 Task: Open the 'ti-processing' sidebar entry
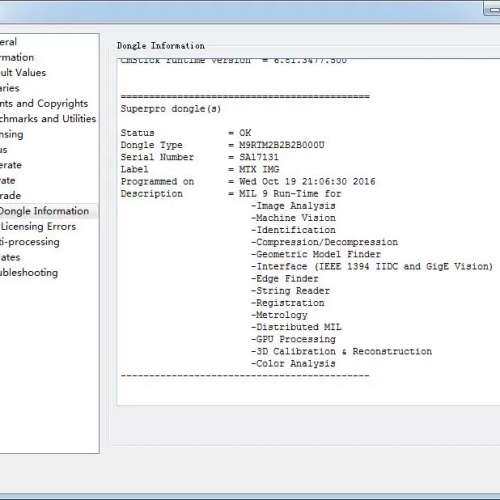click(x=30, y=242)
